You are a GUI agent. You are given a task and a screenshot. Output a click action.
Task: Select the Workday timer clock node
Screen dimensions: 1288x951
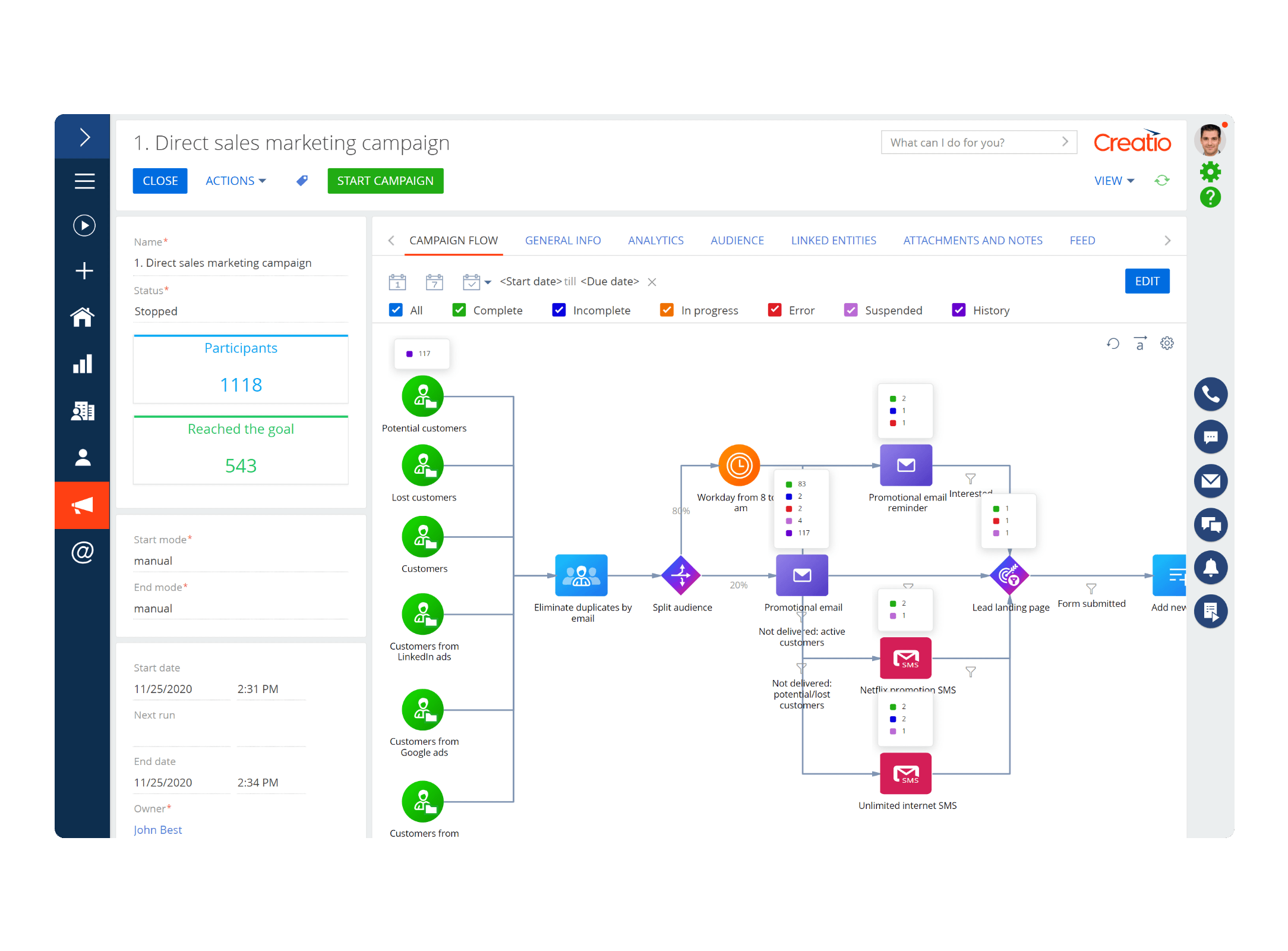[x=739, y=465]
